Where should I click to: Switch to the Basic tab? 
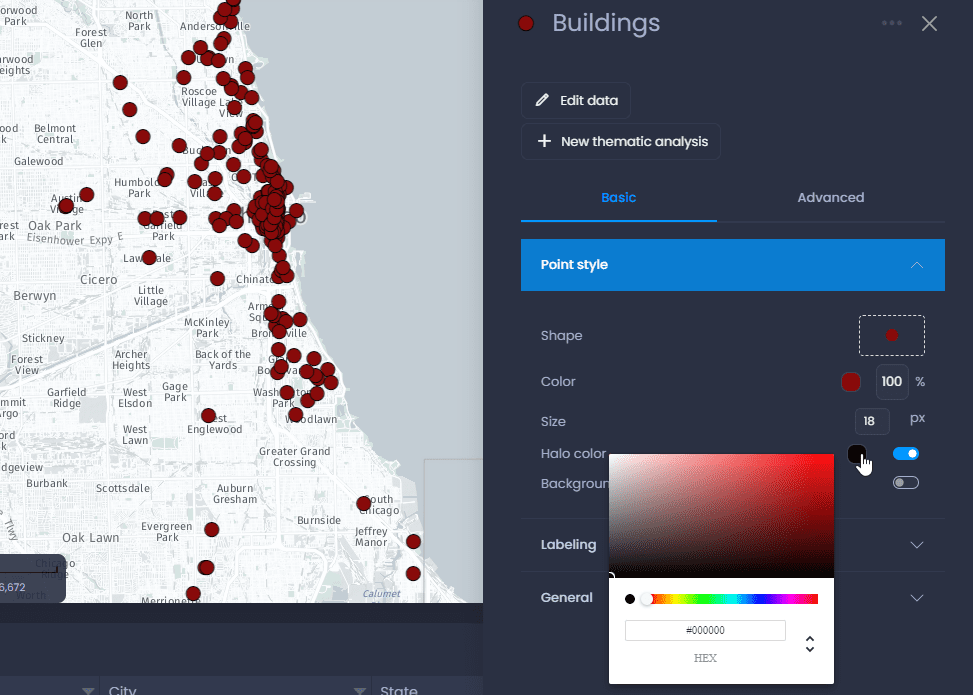619,197
